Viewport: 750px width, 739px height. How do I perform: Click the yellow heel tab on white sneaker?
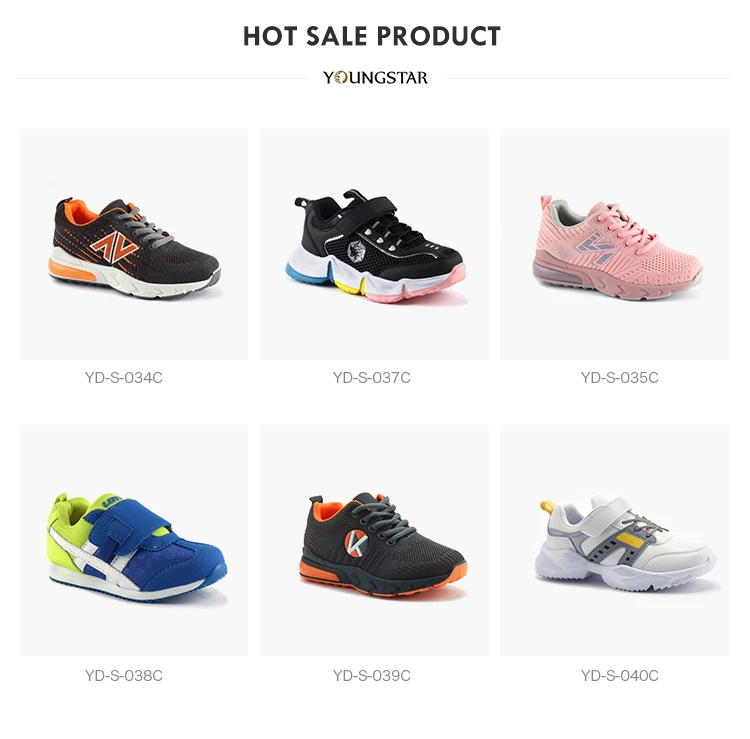click(x=547, y=506)
